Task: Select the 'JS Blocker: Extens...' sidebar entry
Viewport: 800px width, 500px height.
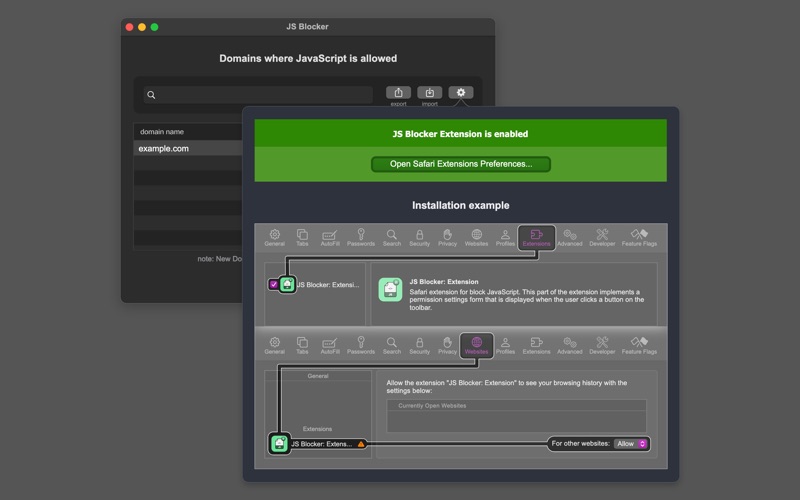Action: click(x=321, y=444)
